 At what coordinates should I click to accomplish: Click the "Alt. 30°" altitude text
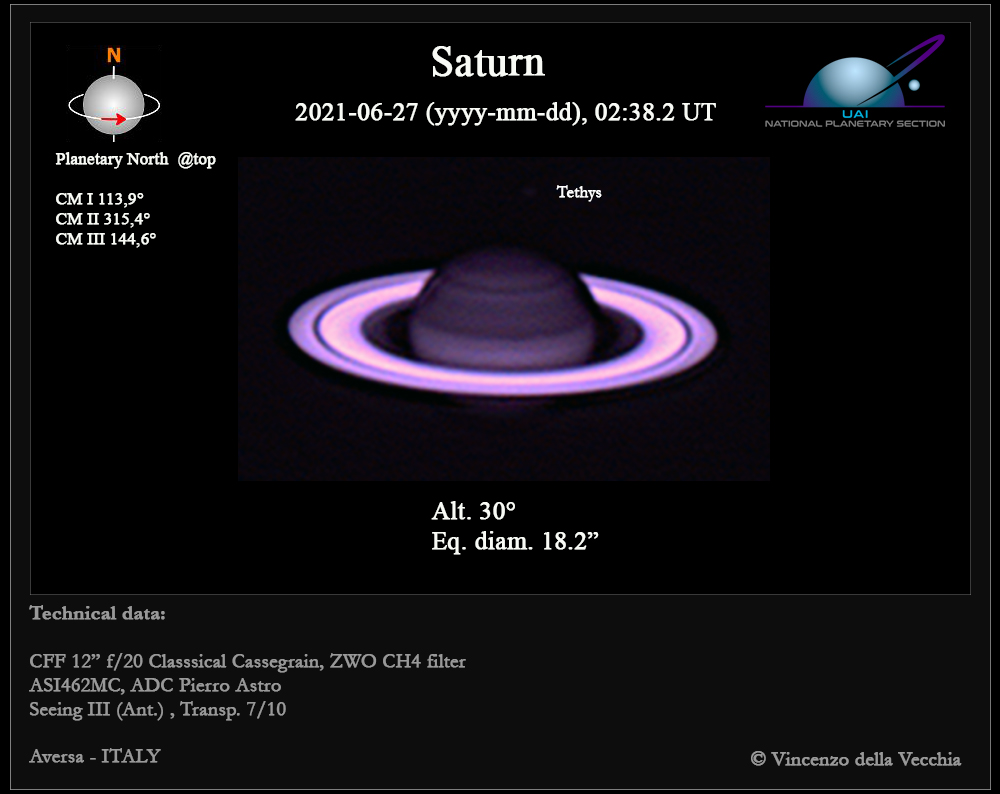pos(473,511)
